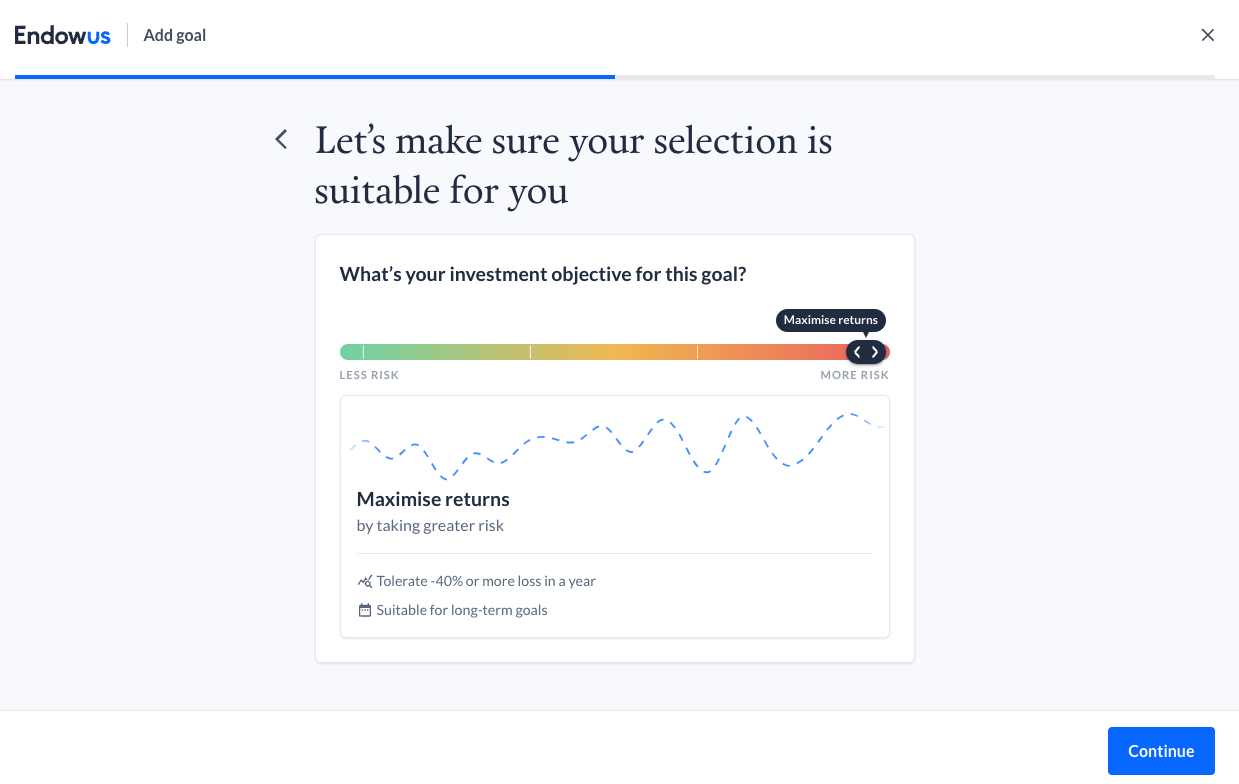Select the Add goal header title
1239x784 pixels.
click(175, 35)
